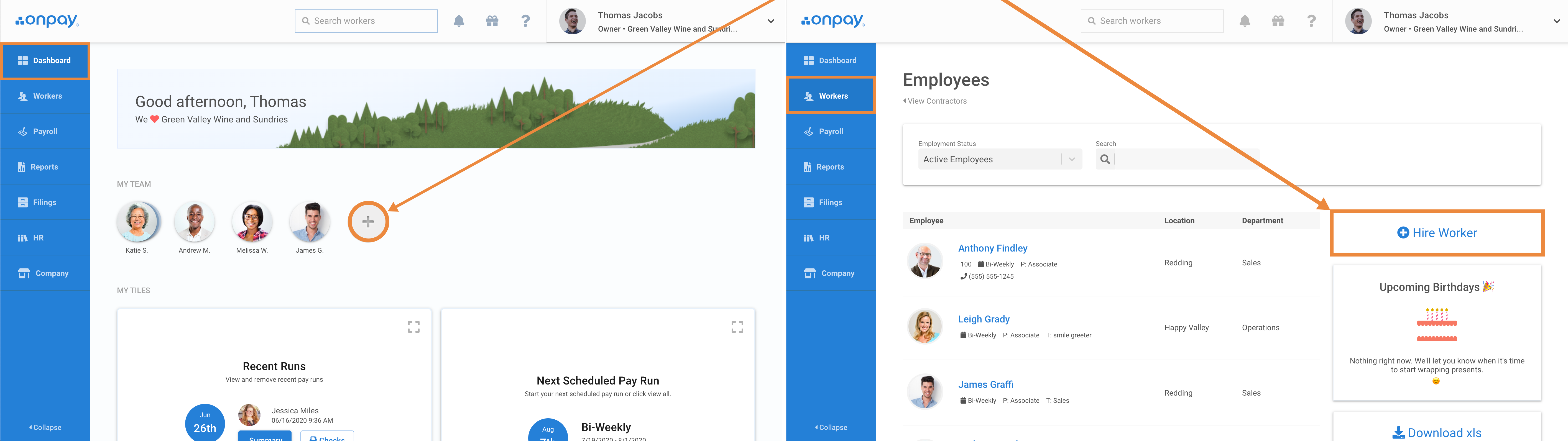
Task: Select Filings in the left window sidebar
Action: 45,202
